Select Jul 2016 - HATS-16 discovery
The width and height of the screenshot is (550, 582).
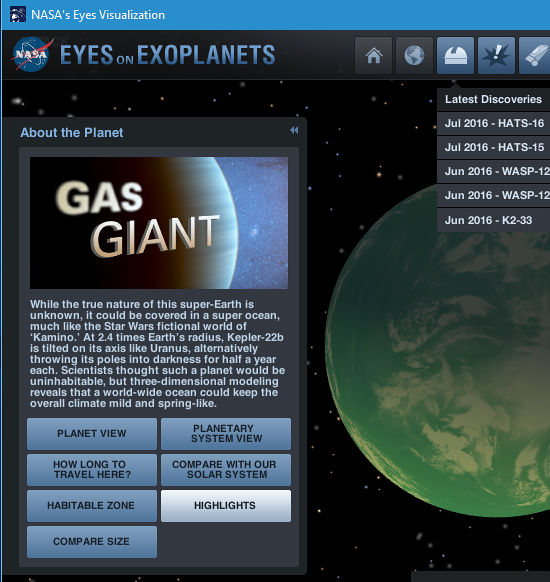494,123
